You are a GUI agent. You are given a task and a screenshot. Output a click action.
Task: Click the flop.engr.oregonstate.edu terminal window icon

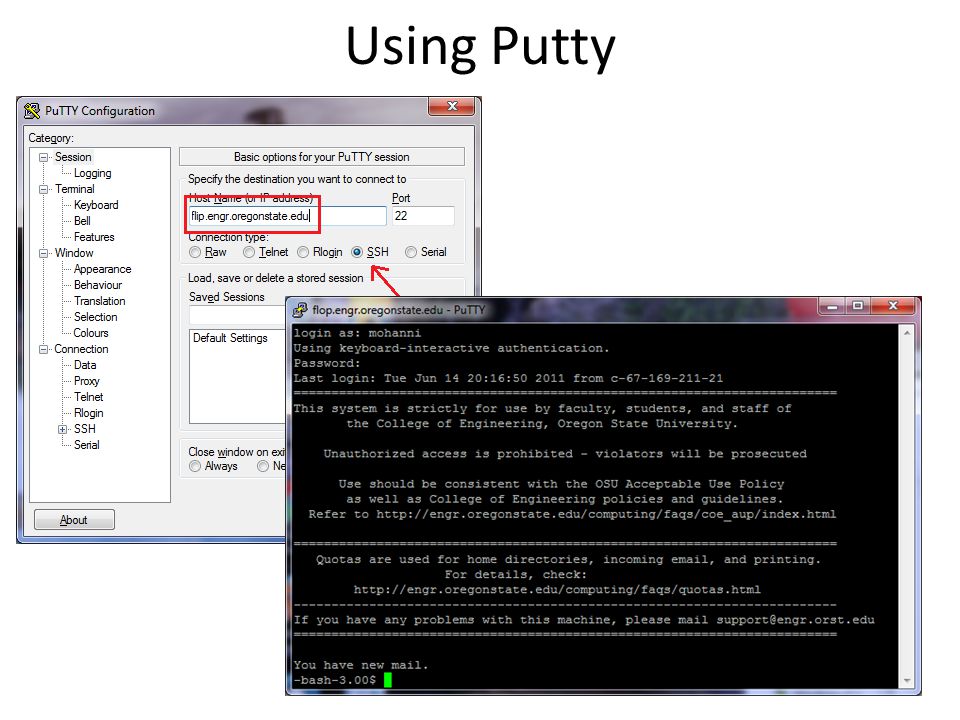point(300,310)
